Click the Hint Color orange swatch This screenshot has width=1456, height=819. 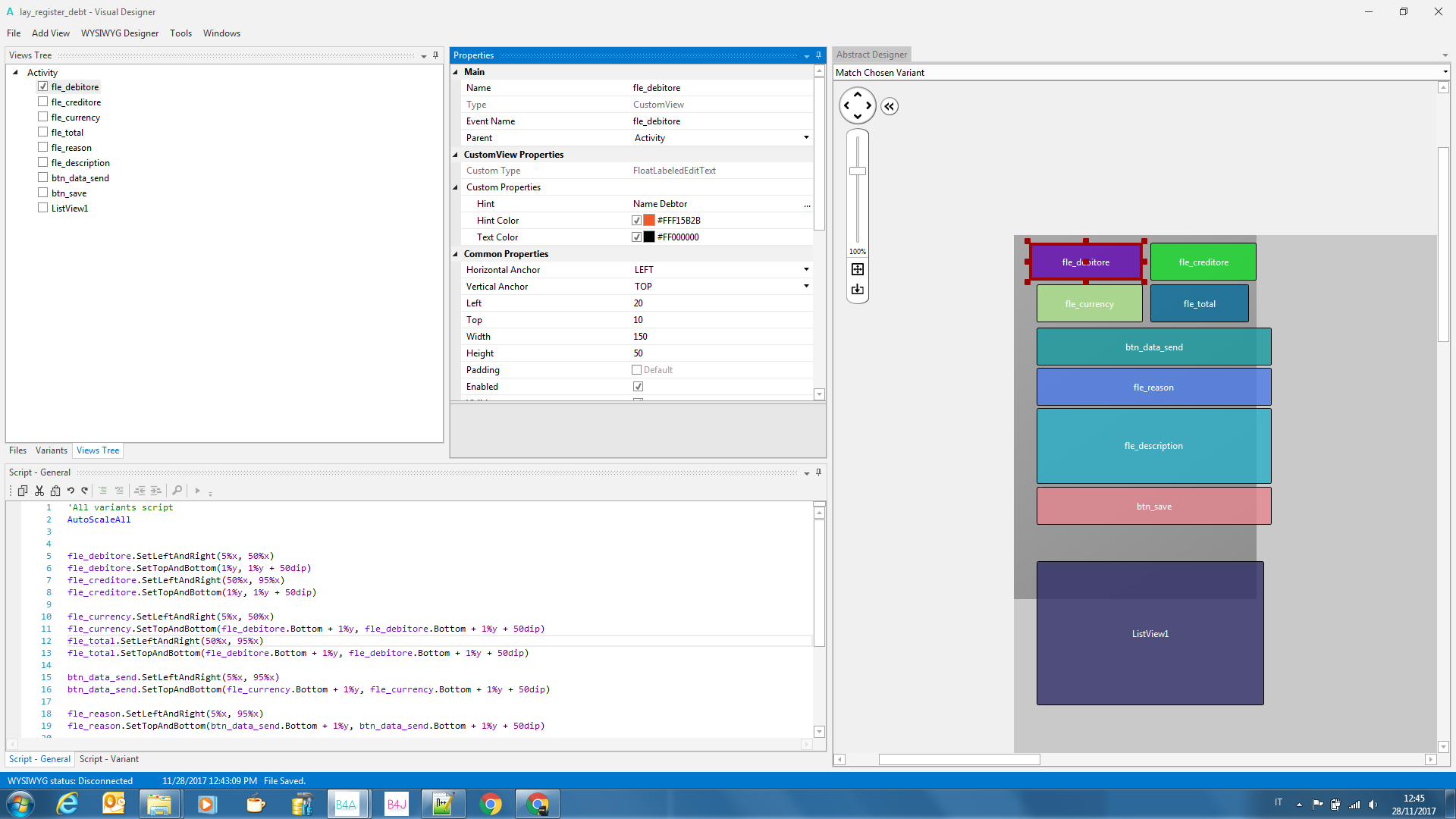(649, 221)
